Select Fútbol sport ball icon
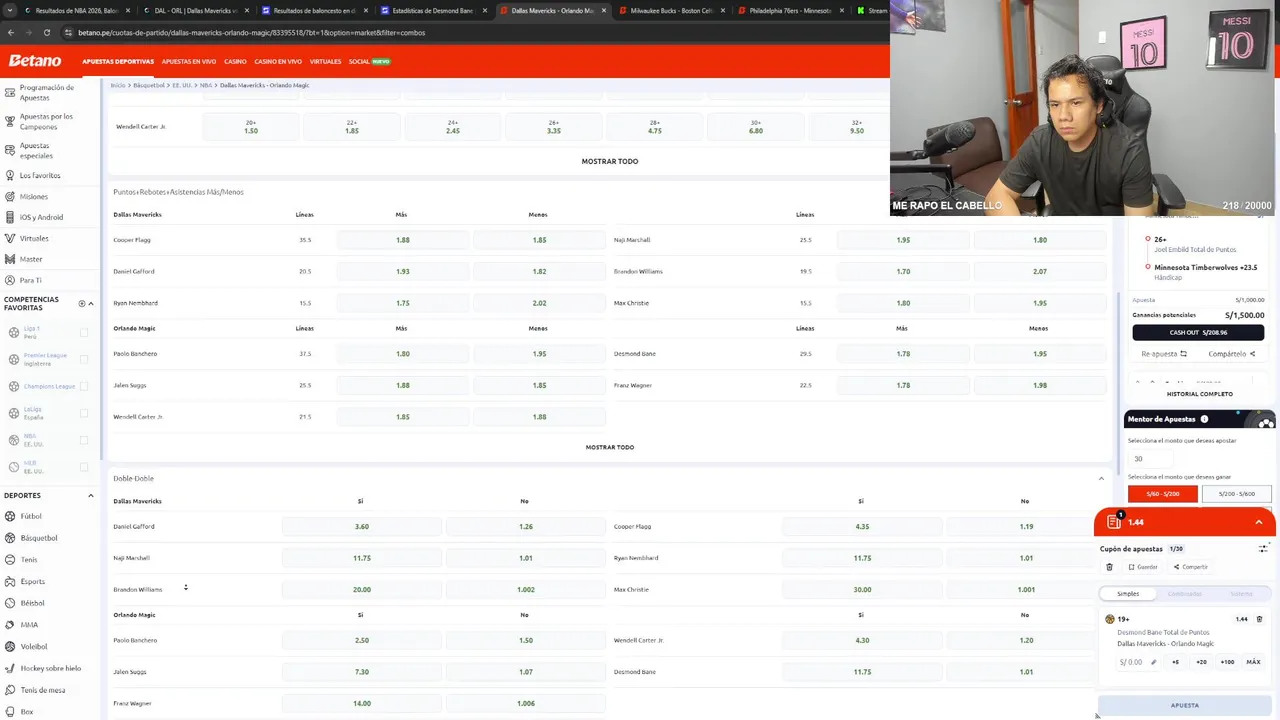This screenshot has height=720, width=1280. pyautogui.click(x=10, y=516)
